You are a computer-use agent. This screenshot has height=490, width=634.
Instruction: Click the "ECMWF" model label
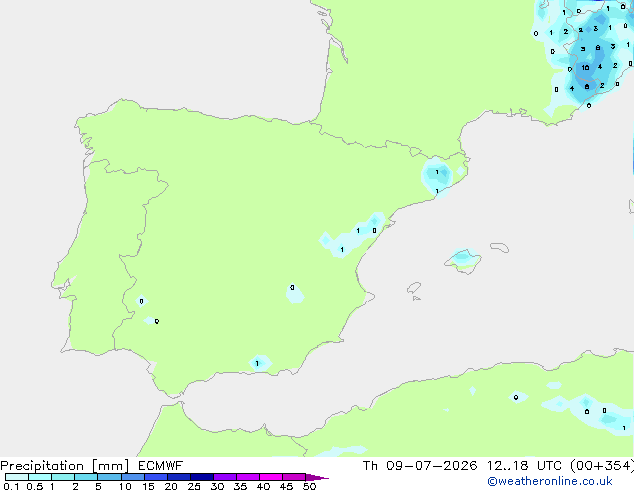click(x=160, y=466)
